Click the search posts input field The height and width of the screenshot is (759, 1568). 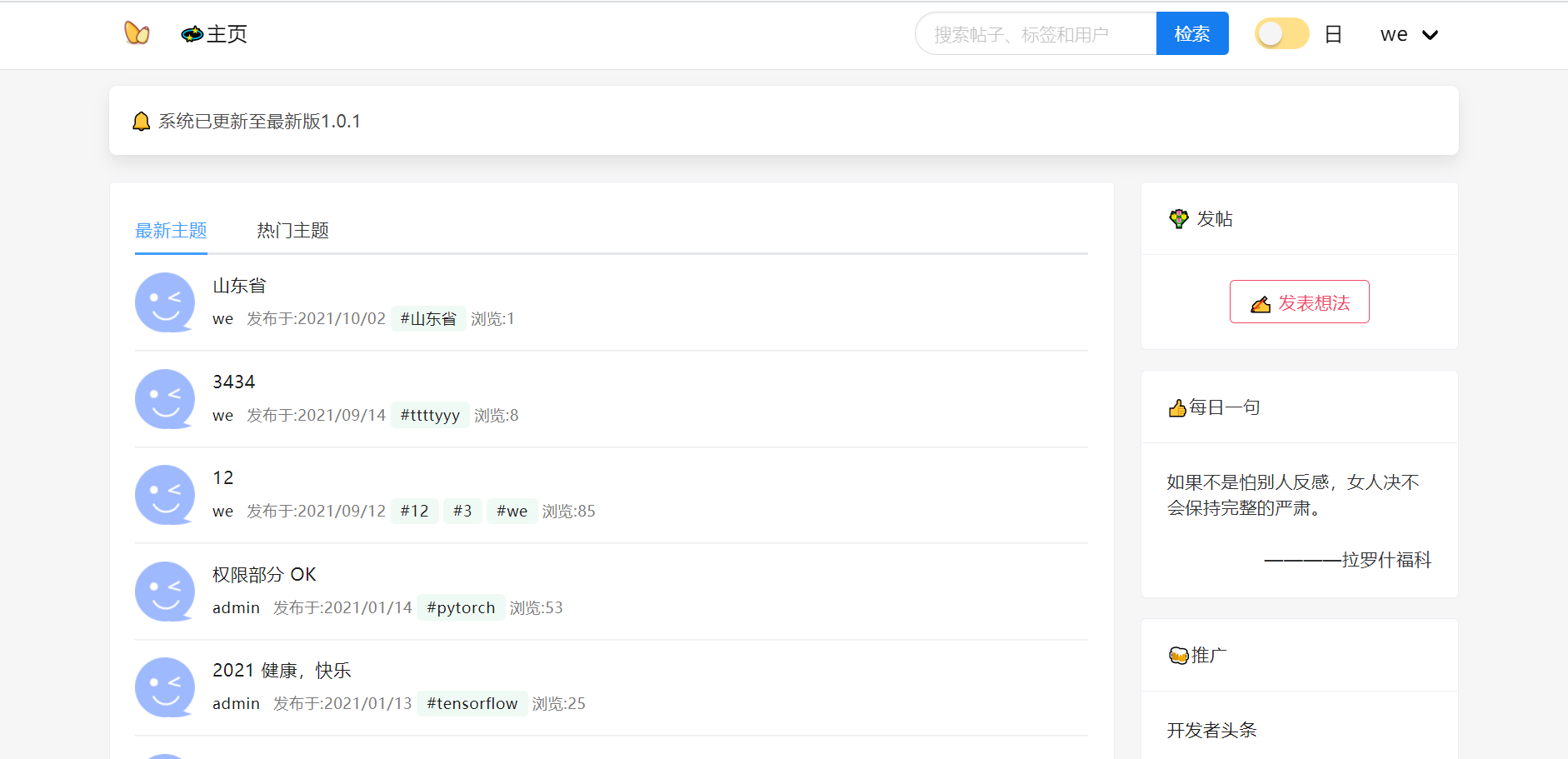(1036, 34)
